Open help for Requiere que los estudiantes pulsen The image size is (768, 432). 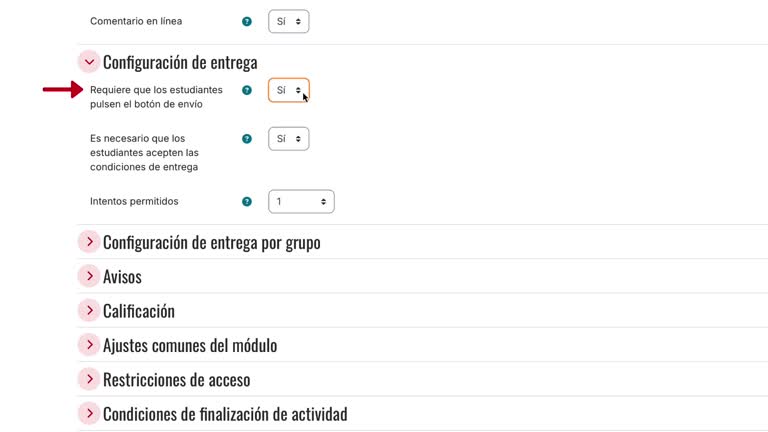[247, 90]
